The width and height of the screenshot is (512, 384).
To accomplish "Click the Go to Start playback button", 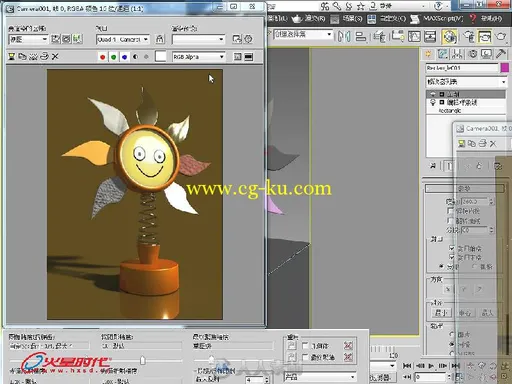I will (407, 366).
